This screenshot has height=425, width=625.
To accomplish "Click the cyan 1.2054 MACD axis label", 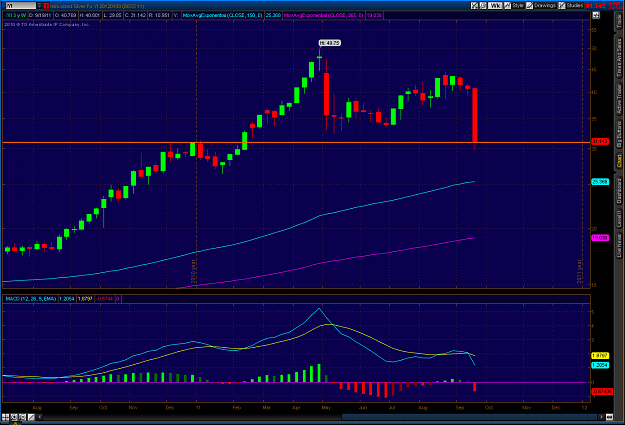I will click(x=600, y=365).
